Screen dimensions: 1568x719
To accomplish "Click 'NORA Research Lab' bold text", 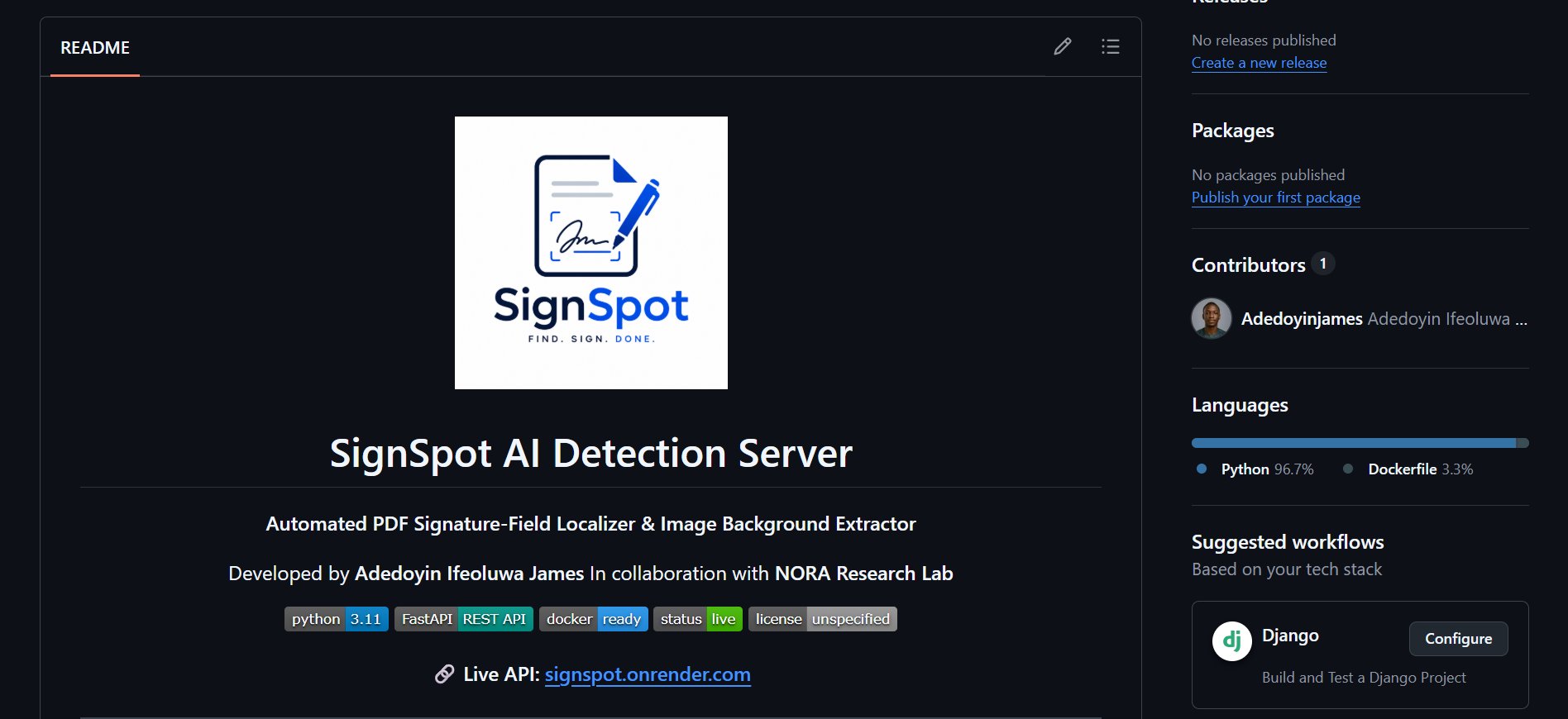I will pos(864,574).
